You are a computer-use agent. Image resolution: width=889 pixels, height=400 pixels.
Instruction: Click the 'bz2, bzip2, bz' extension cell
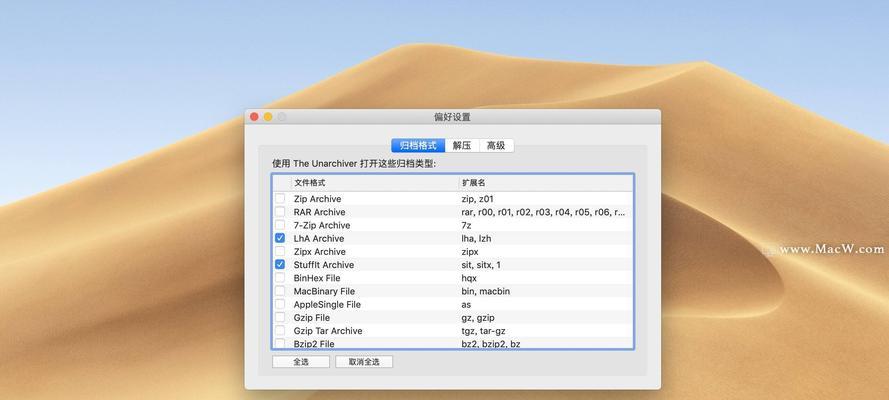(490, 344)
